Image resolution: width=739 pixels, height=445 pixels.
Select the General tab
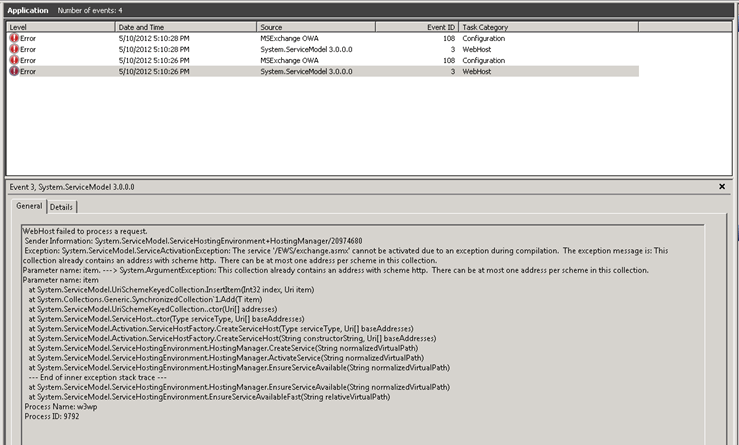(x=30, y=207)
